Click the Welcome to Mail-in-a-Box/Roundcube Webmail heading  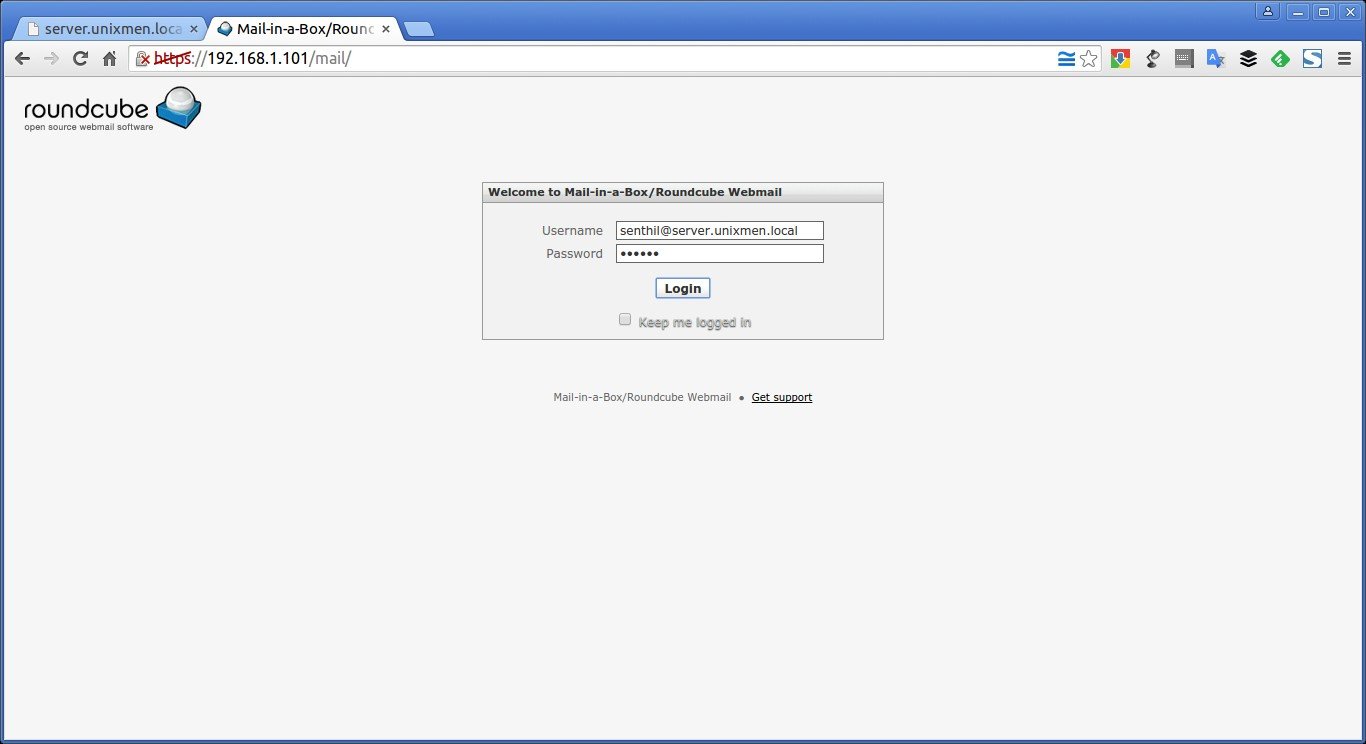point(635,192)
